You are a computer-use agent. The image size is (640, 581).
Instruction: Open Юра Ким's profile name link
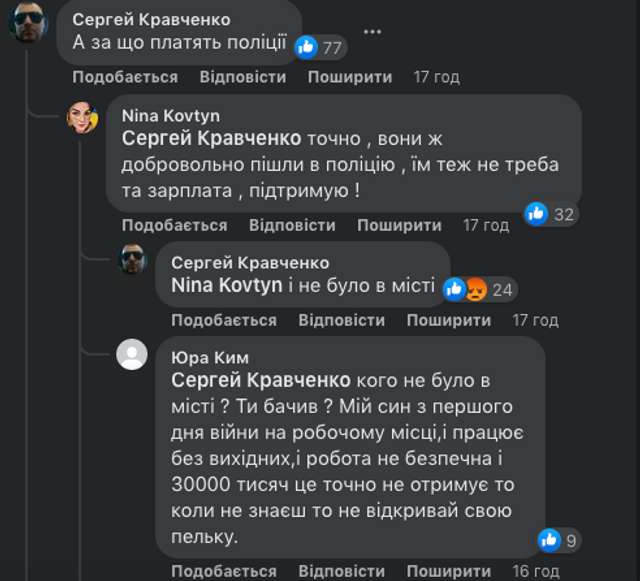pos(210,358)
